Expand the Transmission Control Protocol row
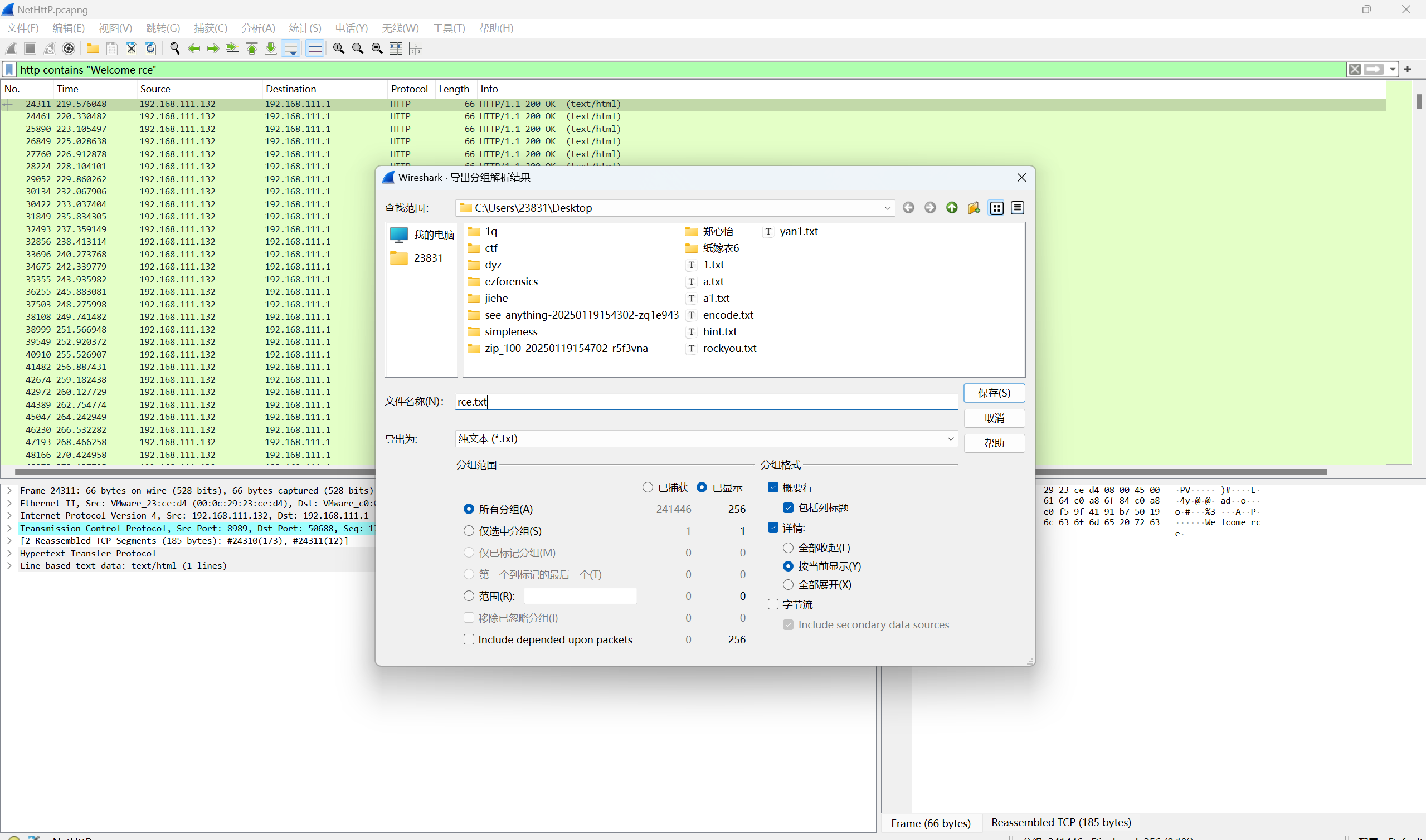This screenshot has width=1426, height=840. [x=9, y=528]
